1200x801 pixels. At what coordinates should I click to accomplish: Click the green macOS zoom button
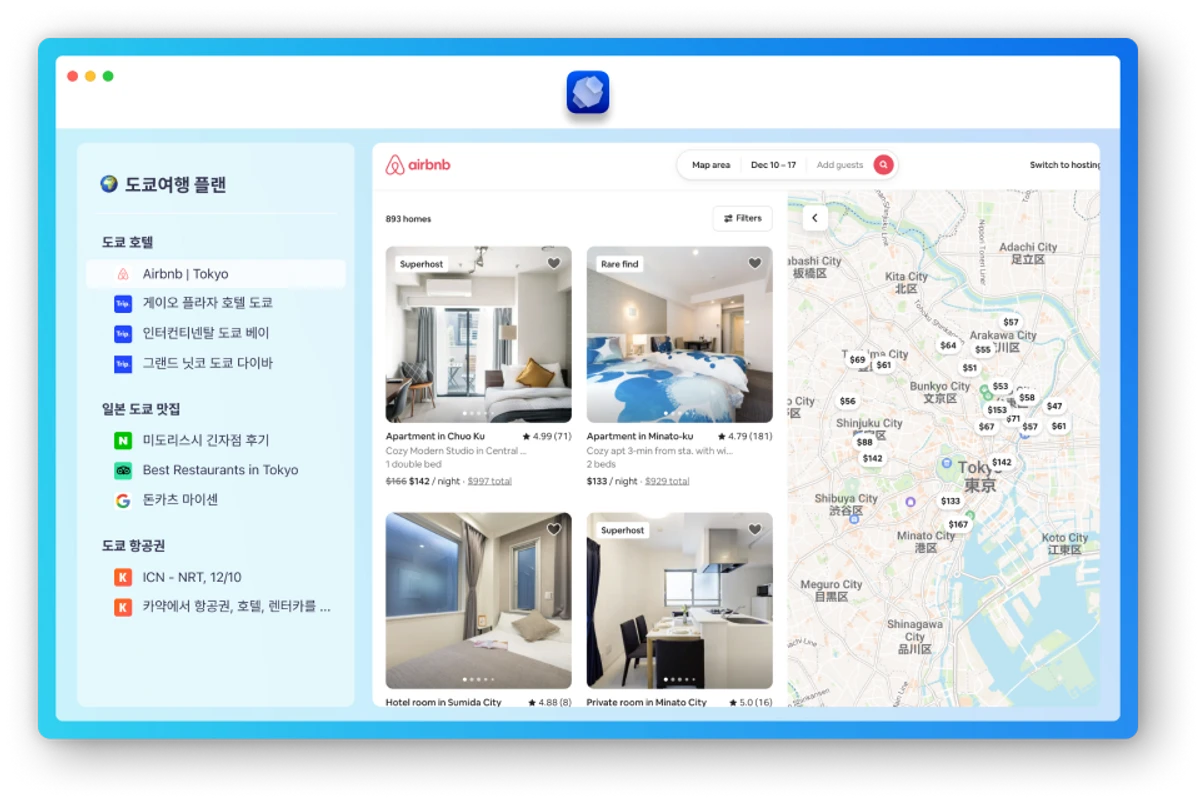[x=108, y=76]
